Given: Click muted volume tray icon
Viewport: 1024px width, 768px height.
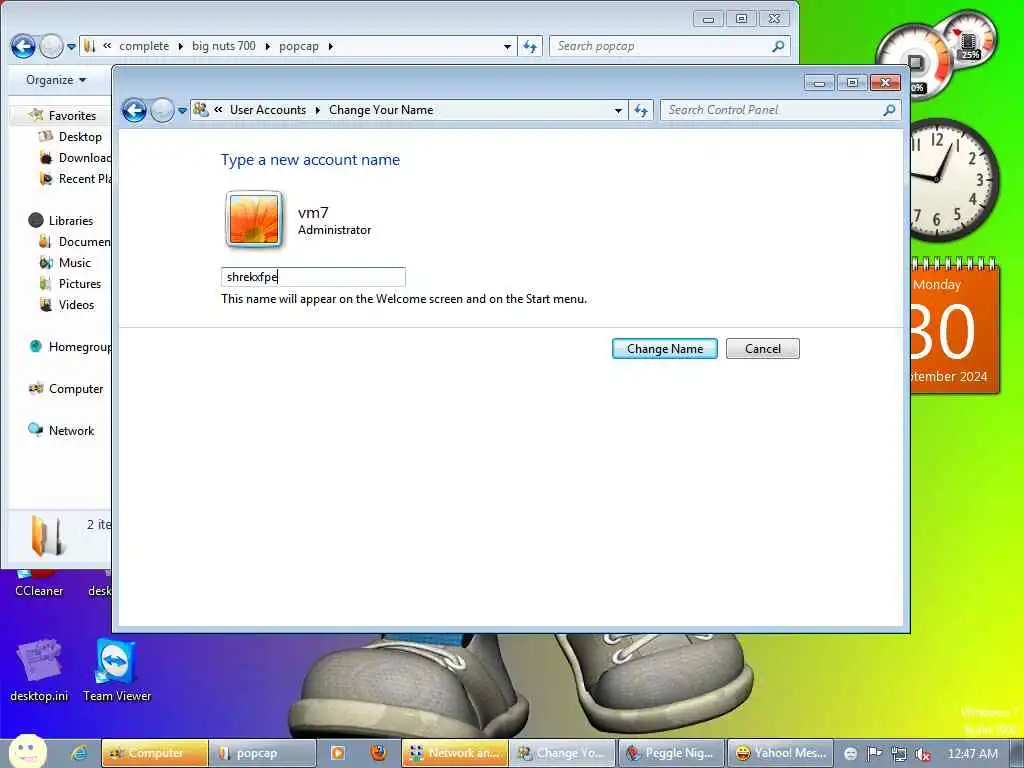Looking at the screenshot, I should 923,754.
